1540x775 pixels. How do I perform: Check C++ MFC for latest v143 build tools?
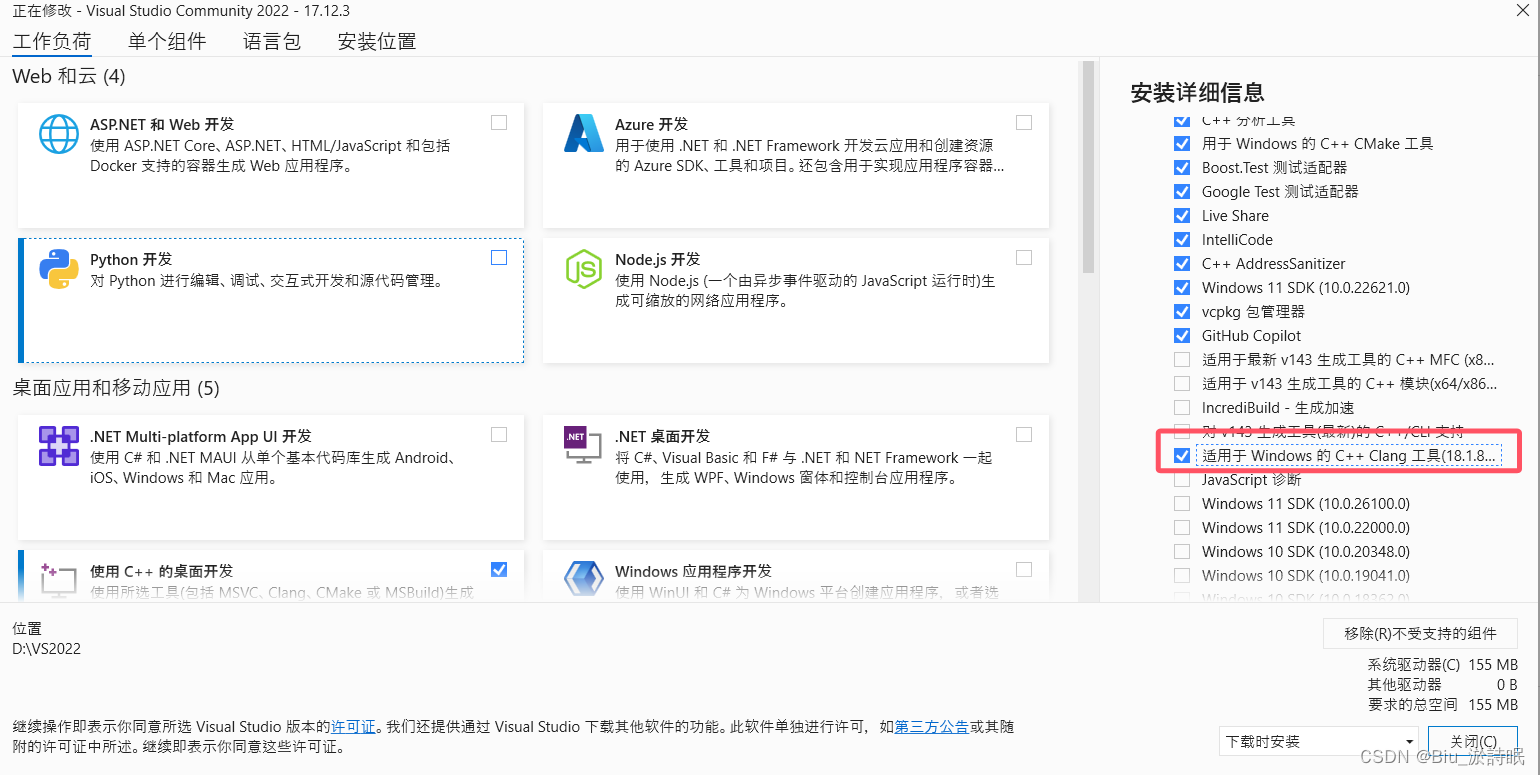pos(1182,360)
